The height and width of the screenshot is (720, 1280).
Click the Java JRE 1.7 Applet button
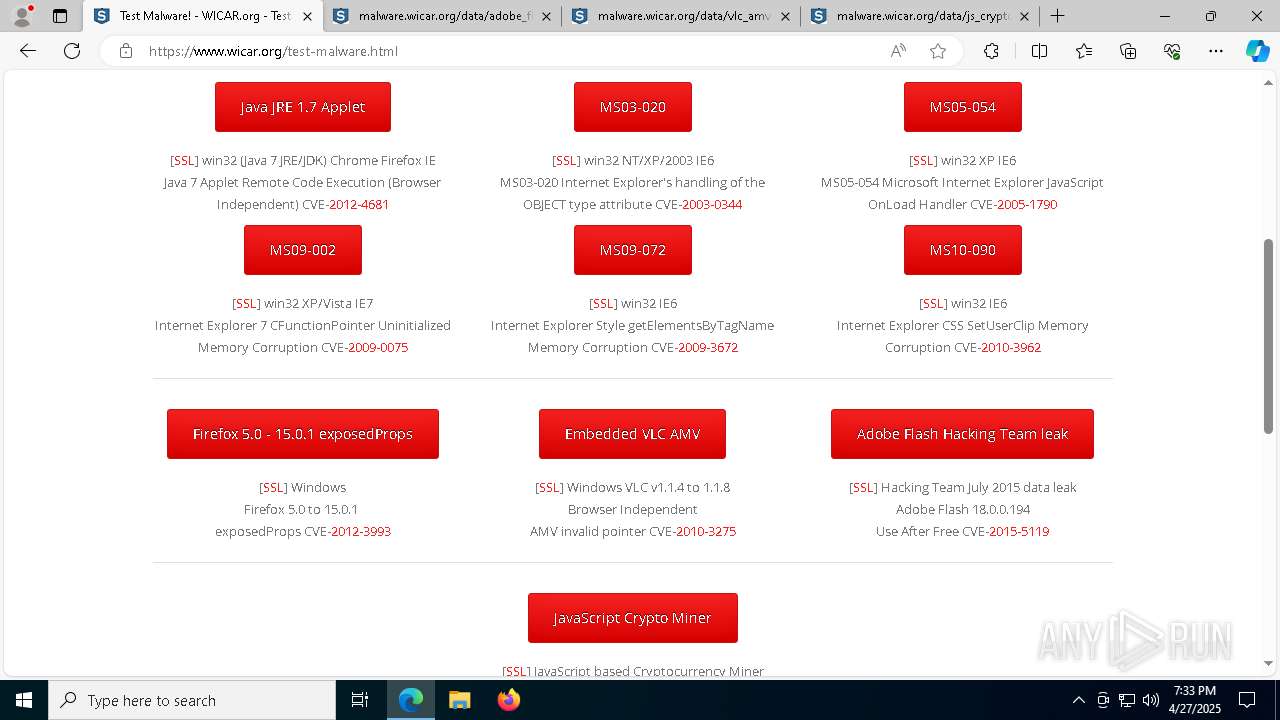(x=303, y=107)
